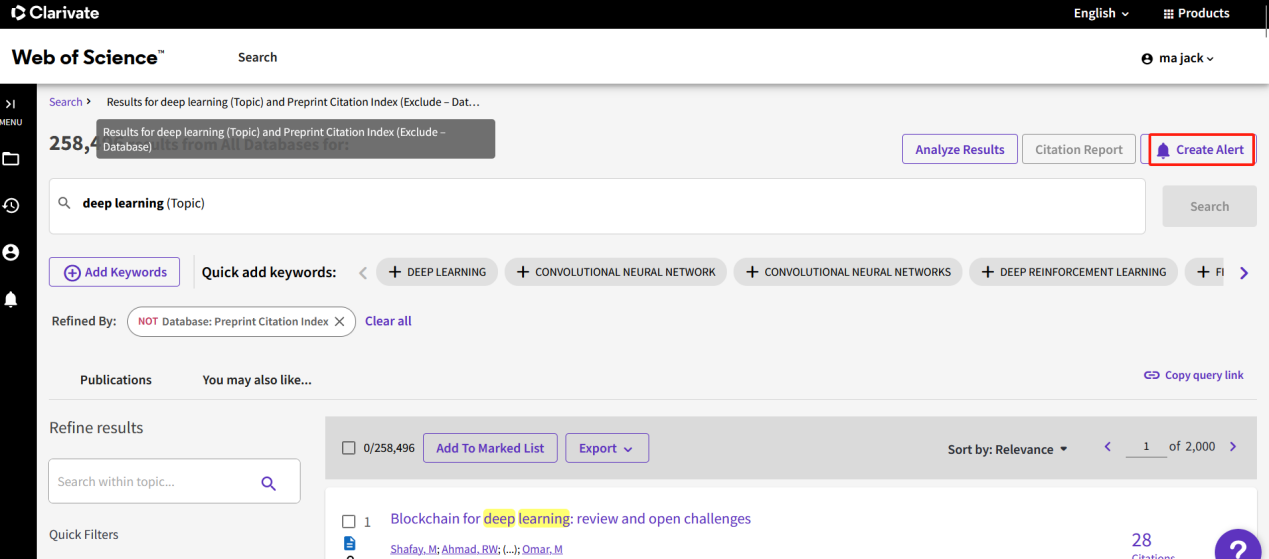The height and width of the screenshot is (559, 1269).
Task: Switch to the Publications tab
Action: (x=116, y=380)
